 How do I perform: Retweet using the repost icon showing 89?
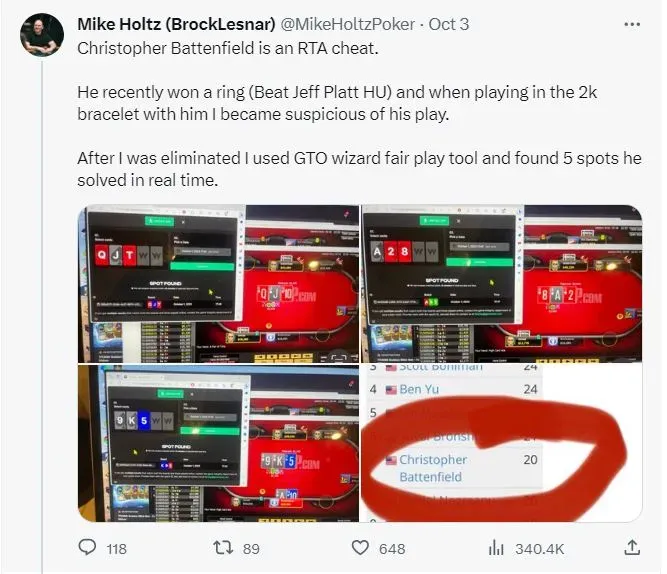[x=223, y=548]
